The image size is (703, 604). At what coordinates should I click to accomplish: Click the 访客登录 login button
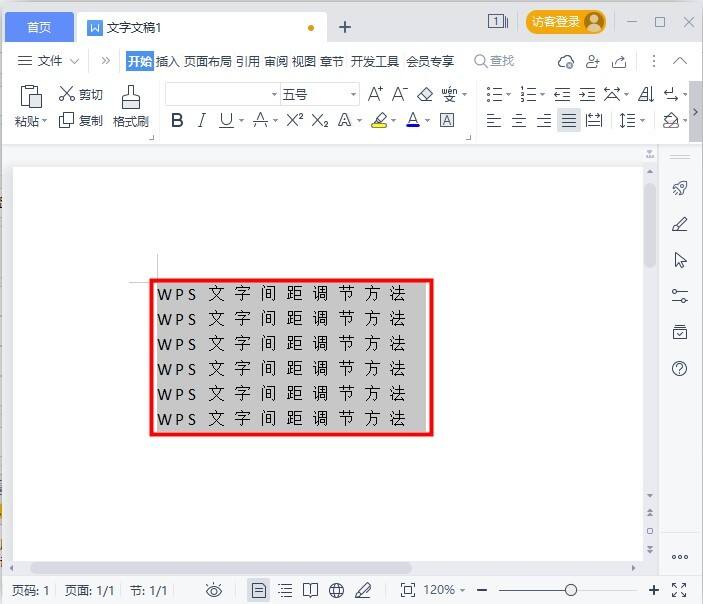[x=565, y=22]
